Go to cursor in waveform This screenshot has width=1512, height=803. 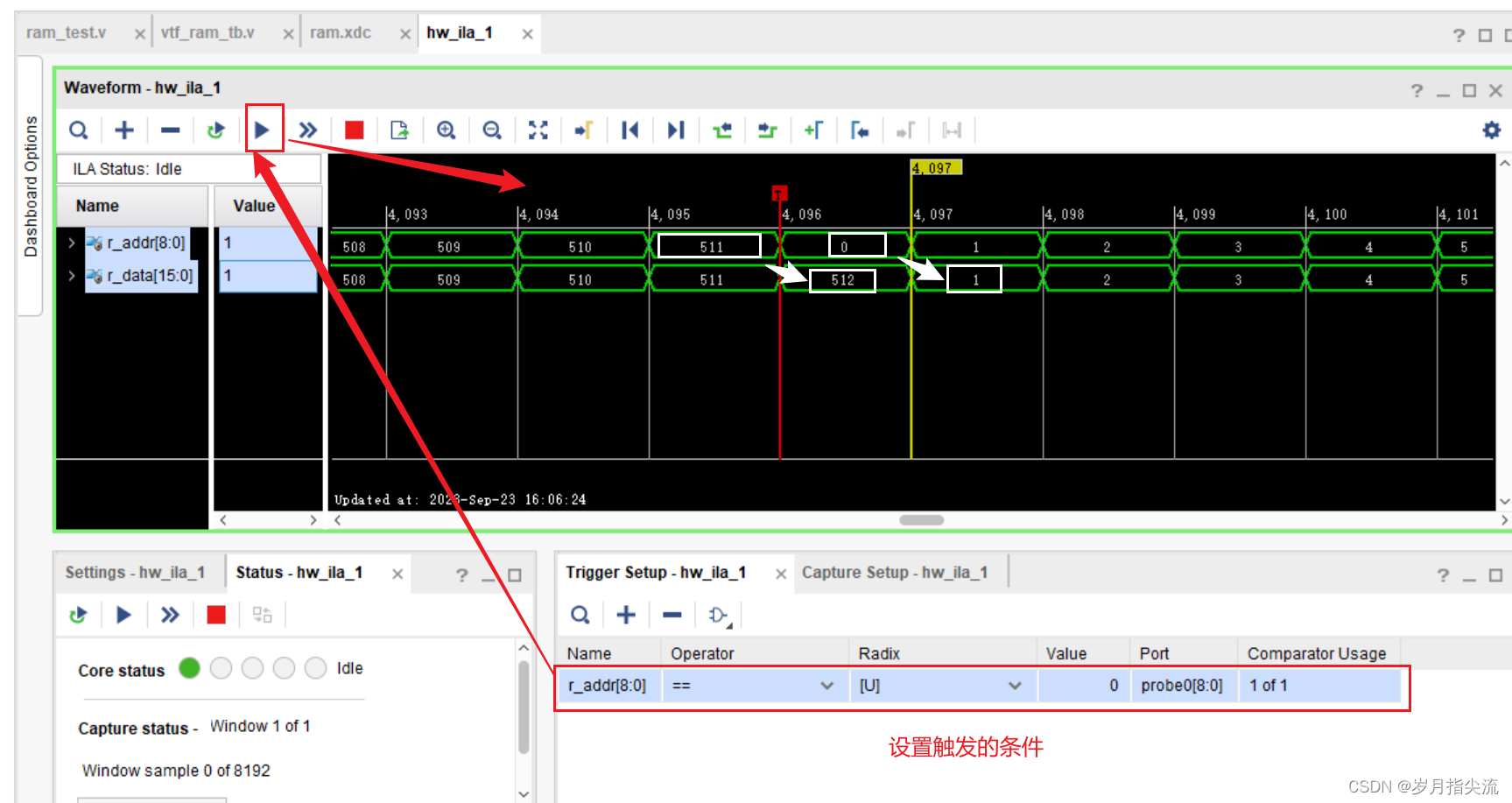point(584,130)
